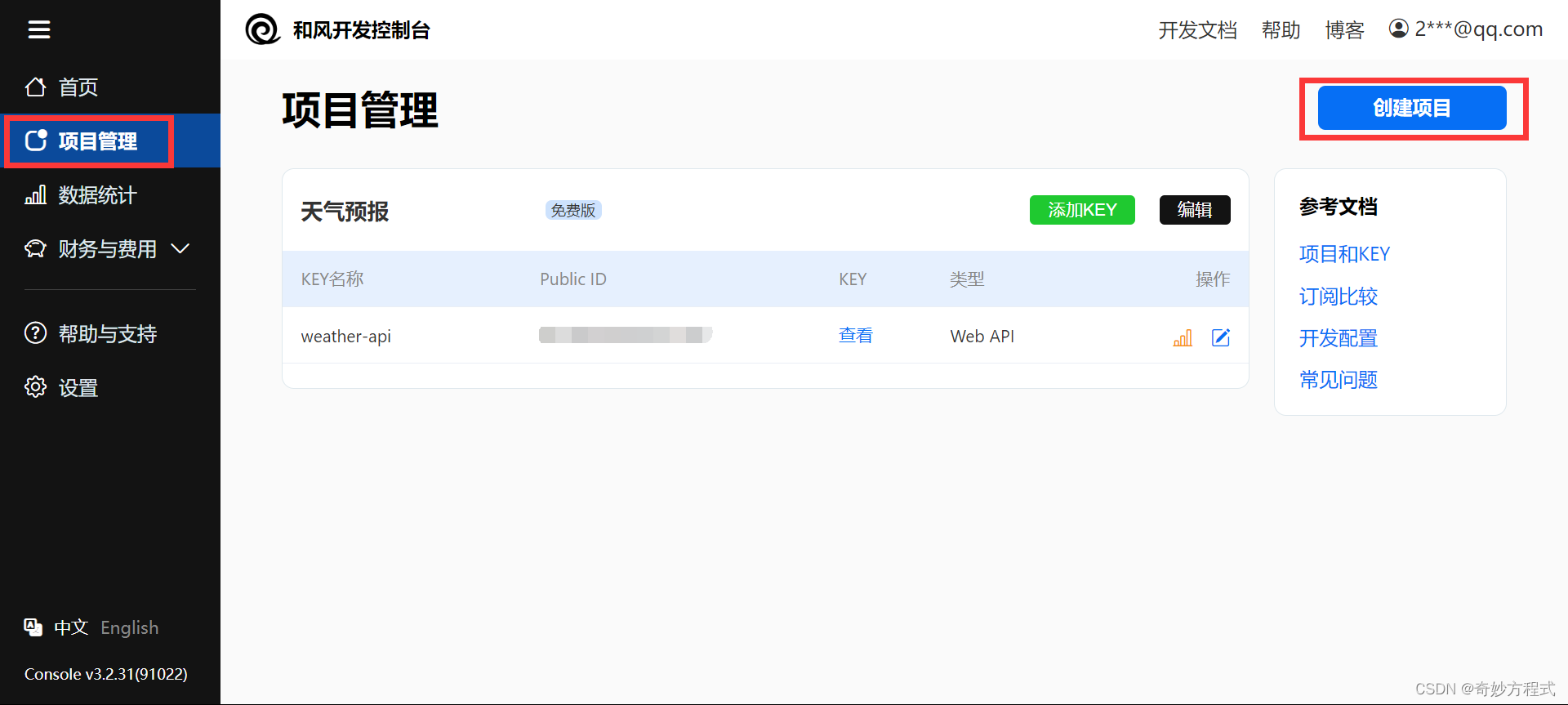Click the blurred Public ID value
1568x705 pixels.
(x=626, y=335)
